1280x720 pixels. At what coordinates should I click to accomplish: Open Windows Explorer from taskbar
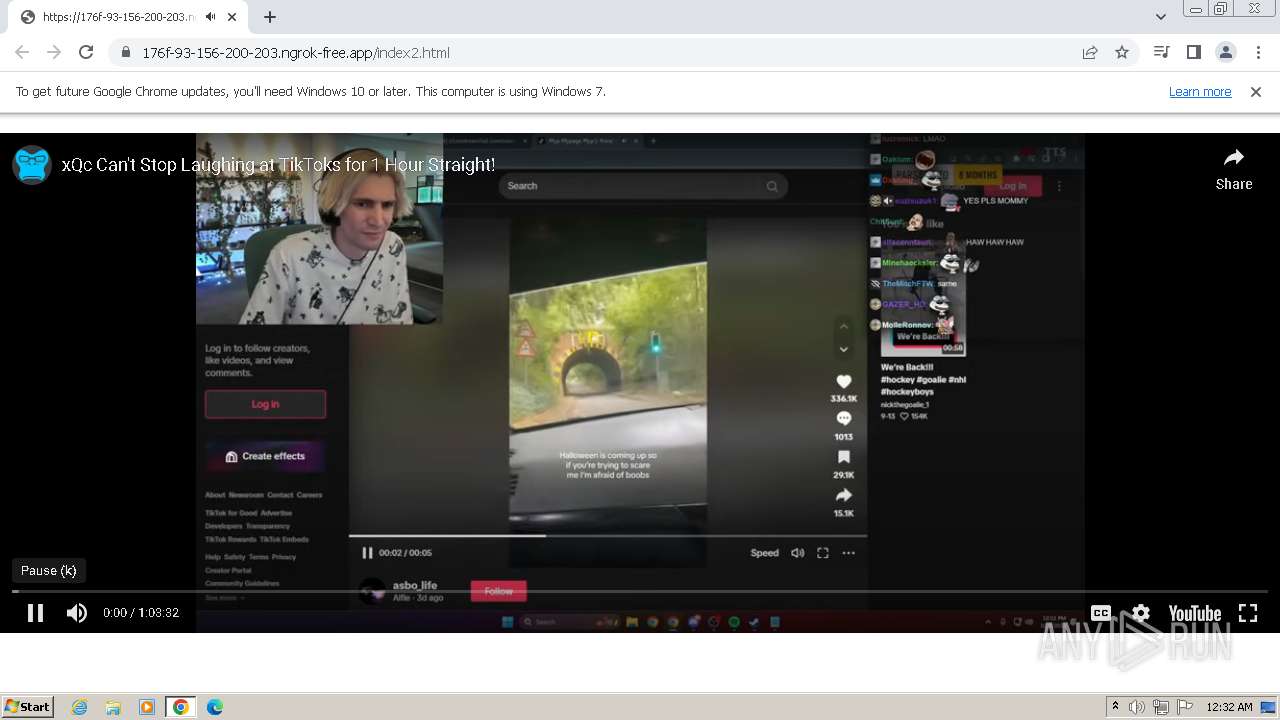(113, 707)
